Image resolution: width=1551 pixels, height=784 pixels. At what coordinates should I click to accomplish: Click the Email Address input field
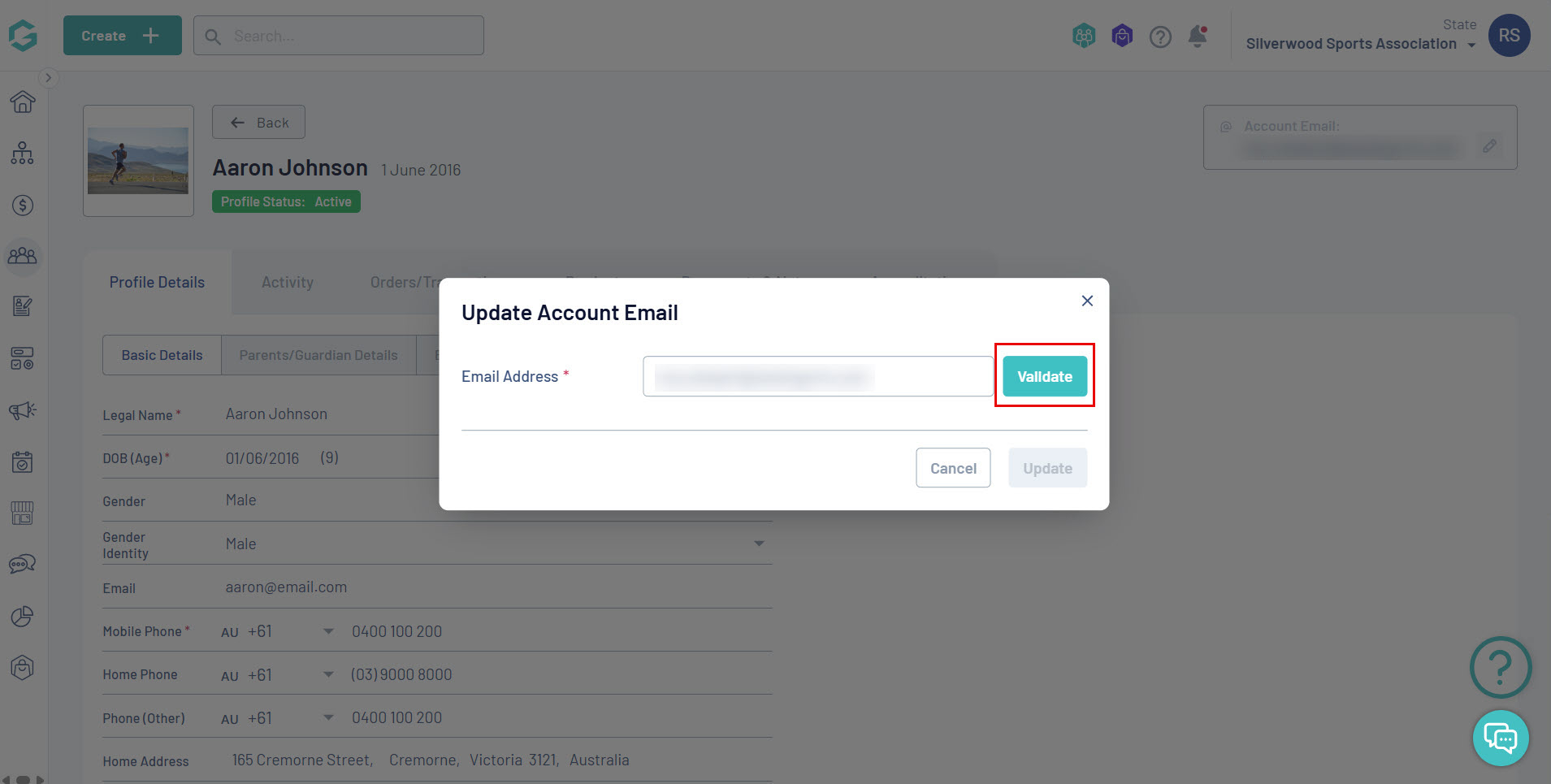coord(817,376)
